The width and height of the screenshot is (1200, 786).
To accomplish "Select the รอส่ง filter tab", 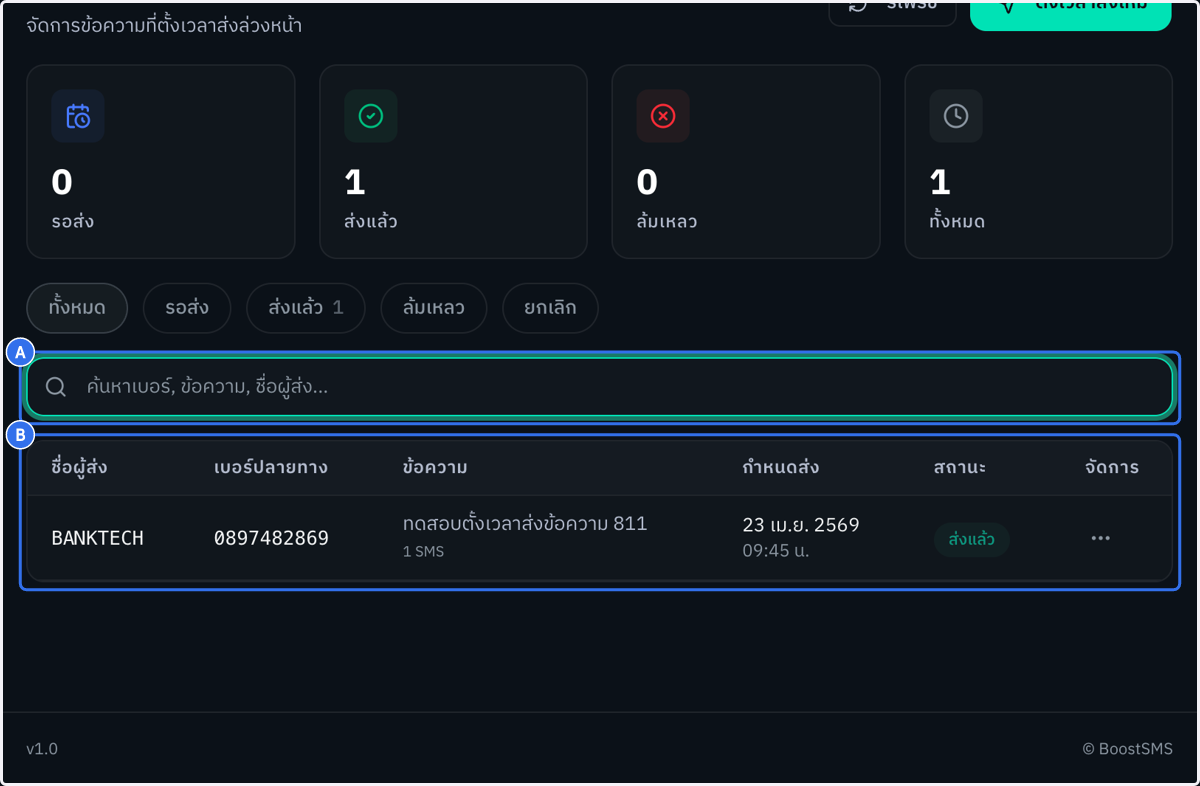I will [x=187, y=308].
